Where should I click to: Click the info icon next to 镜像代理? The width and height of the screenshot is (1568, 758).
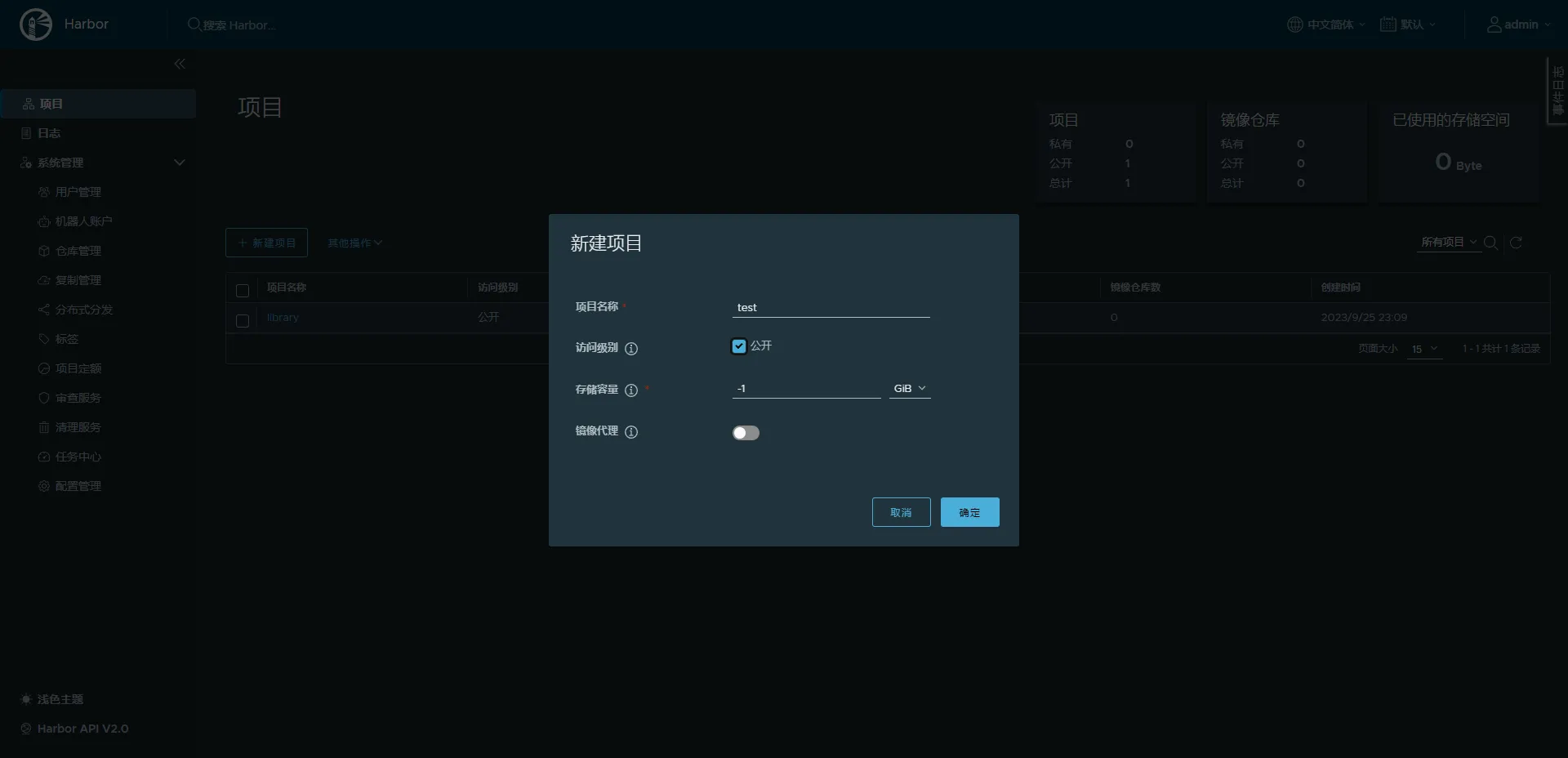[x=631, y=432]
